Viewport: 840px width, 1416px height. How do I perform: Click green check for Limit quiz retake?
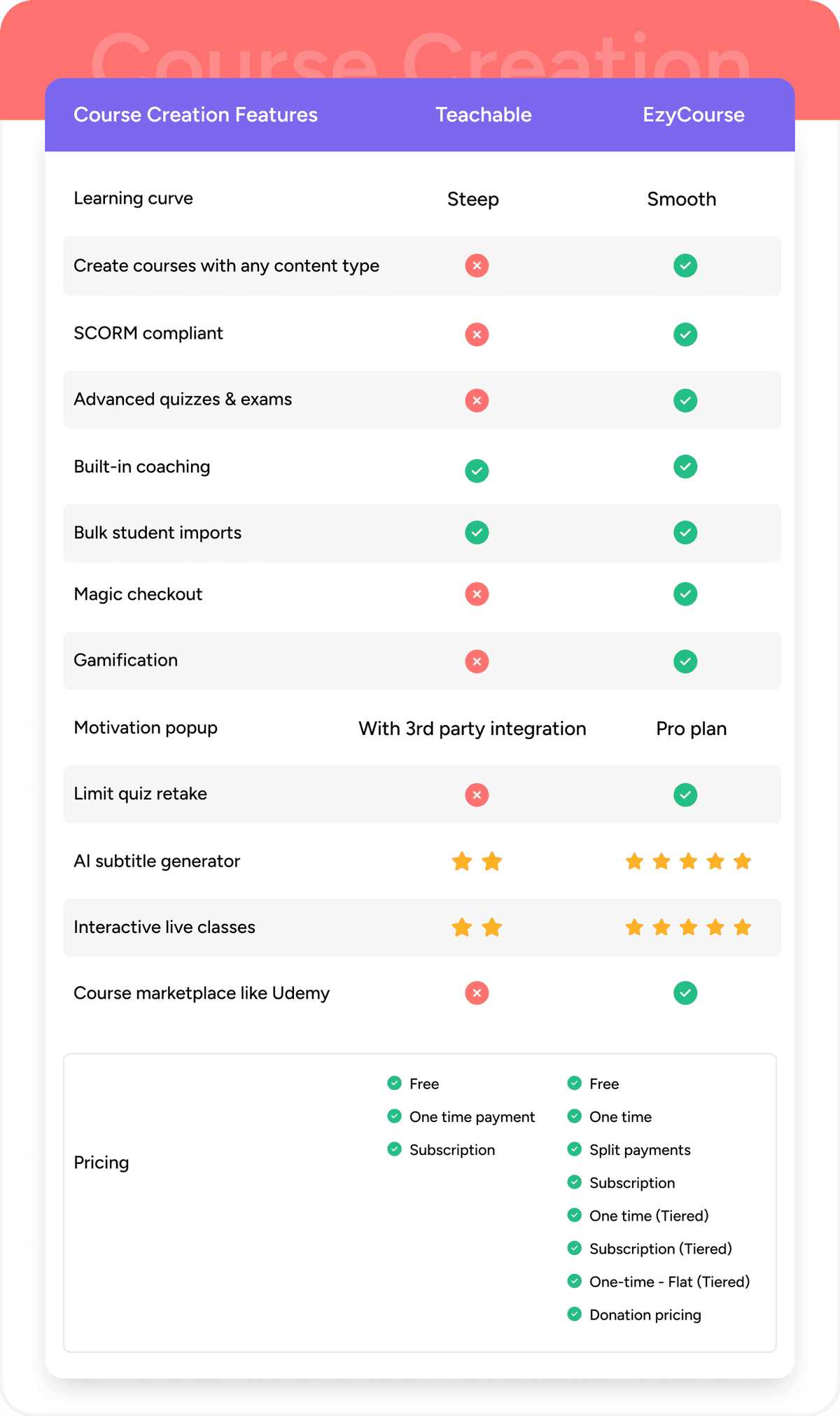tap(685, 794)
